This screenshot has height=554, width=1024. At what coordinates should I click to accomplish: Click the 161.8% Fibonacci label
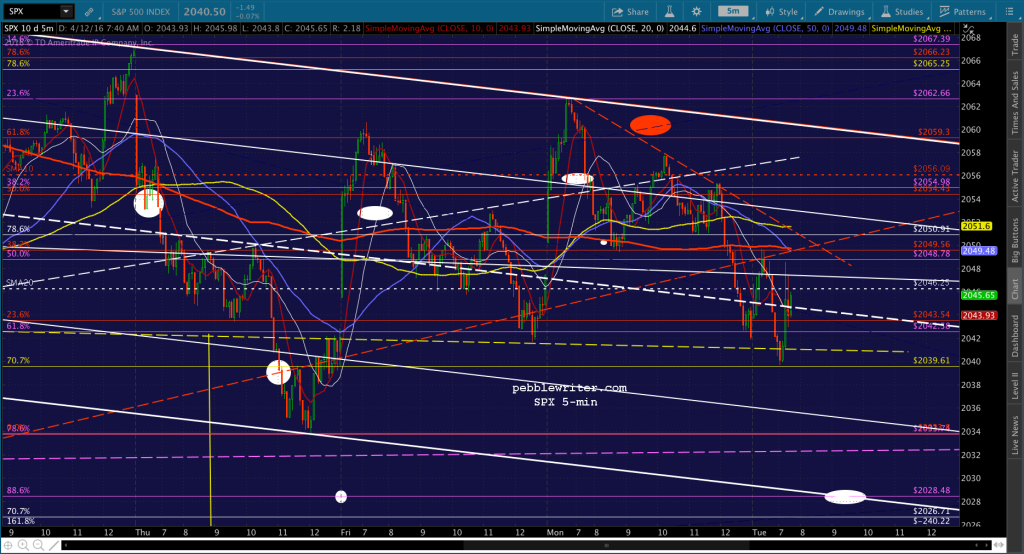pos(20,521)
